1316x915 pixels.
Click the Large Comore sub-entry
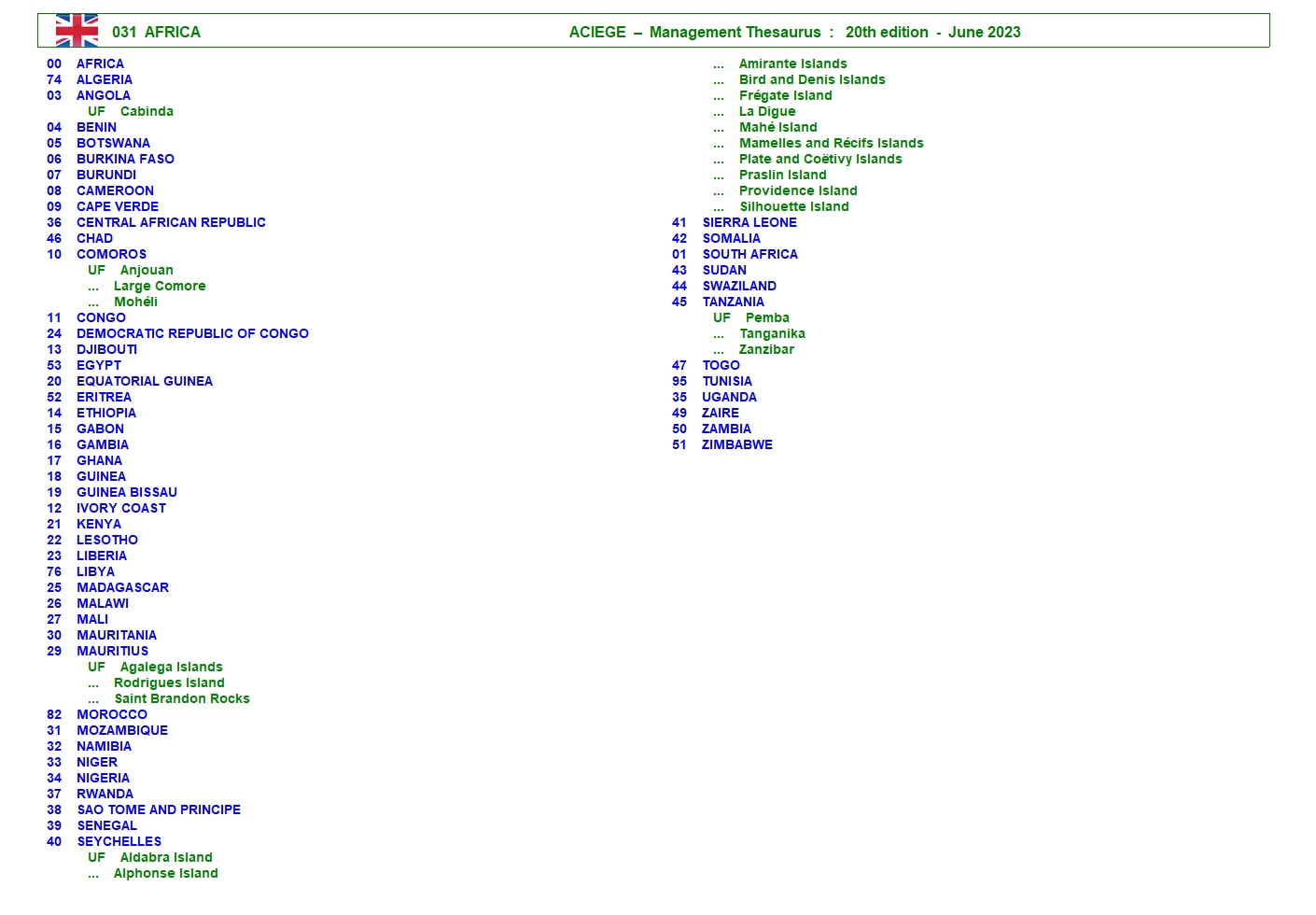[160, 286]
